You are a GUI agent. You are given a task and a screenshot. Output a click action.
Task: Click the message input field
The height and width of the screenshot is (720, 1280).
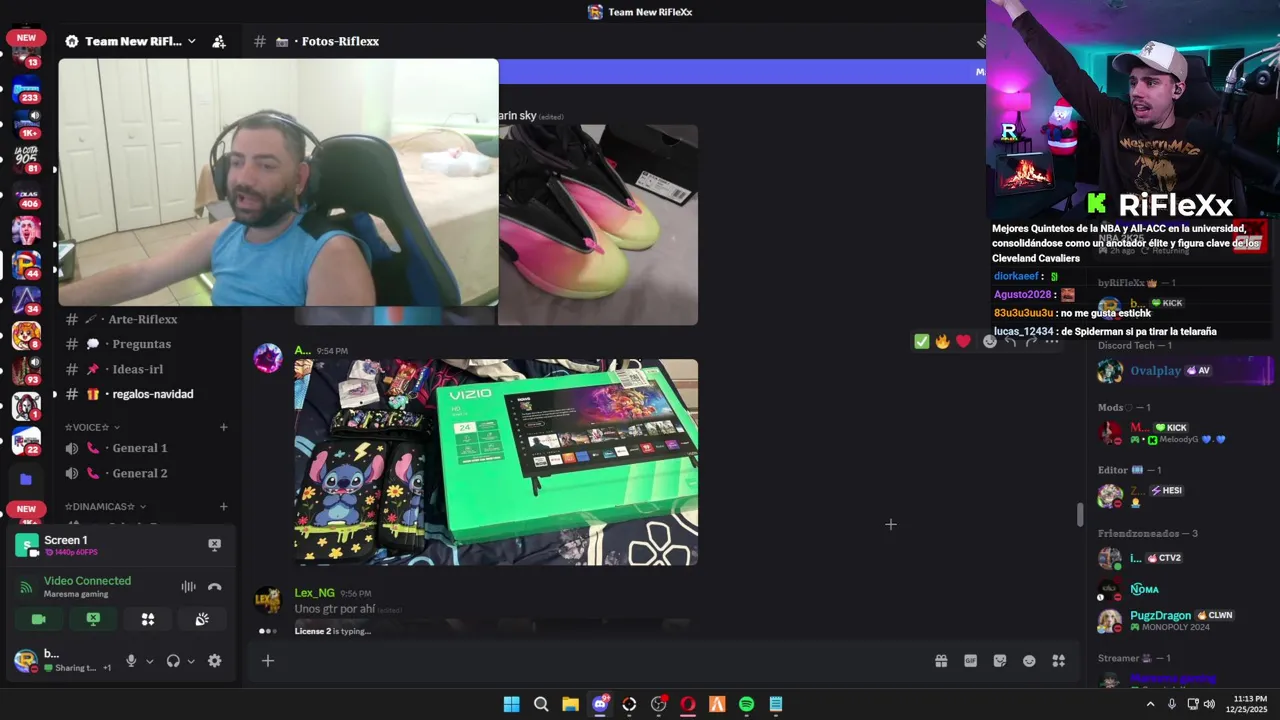[x=600, y=661]
